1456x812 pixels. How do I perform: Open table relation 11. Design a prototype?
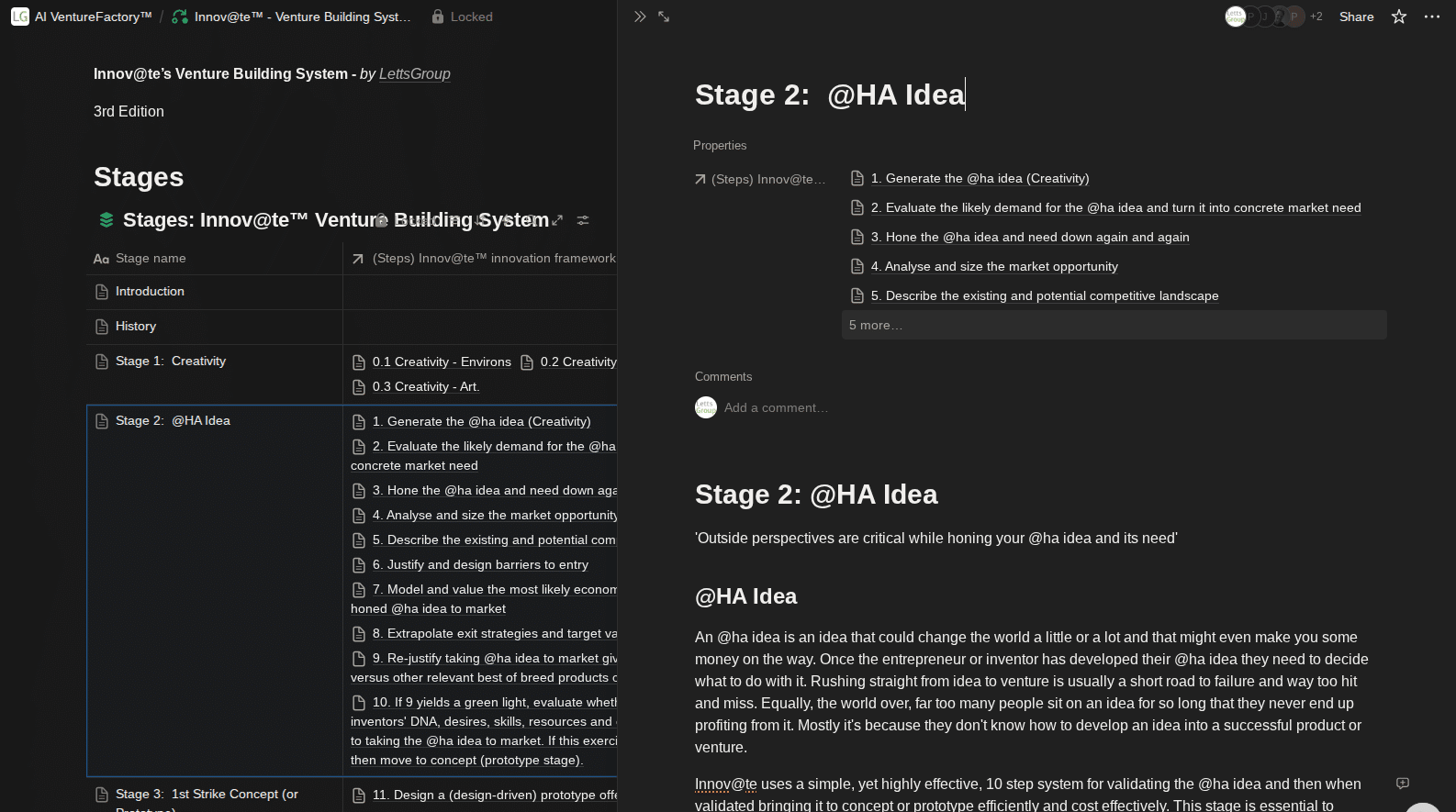495,795
